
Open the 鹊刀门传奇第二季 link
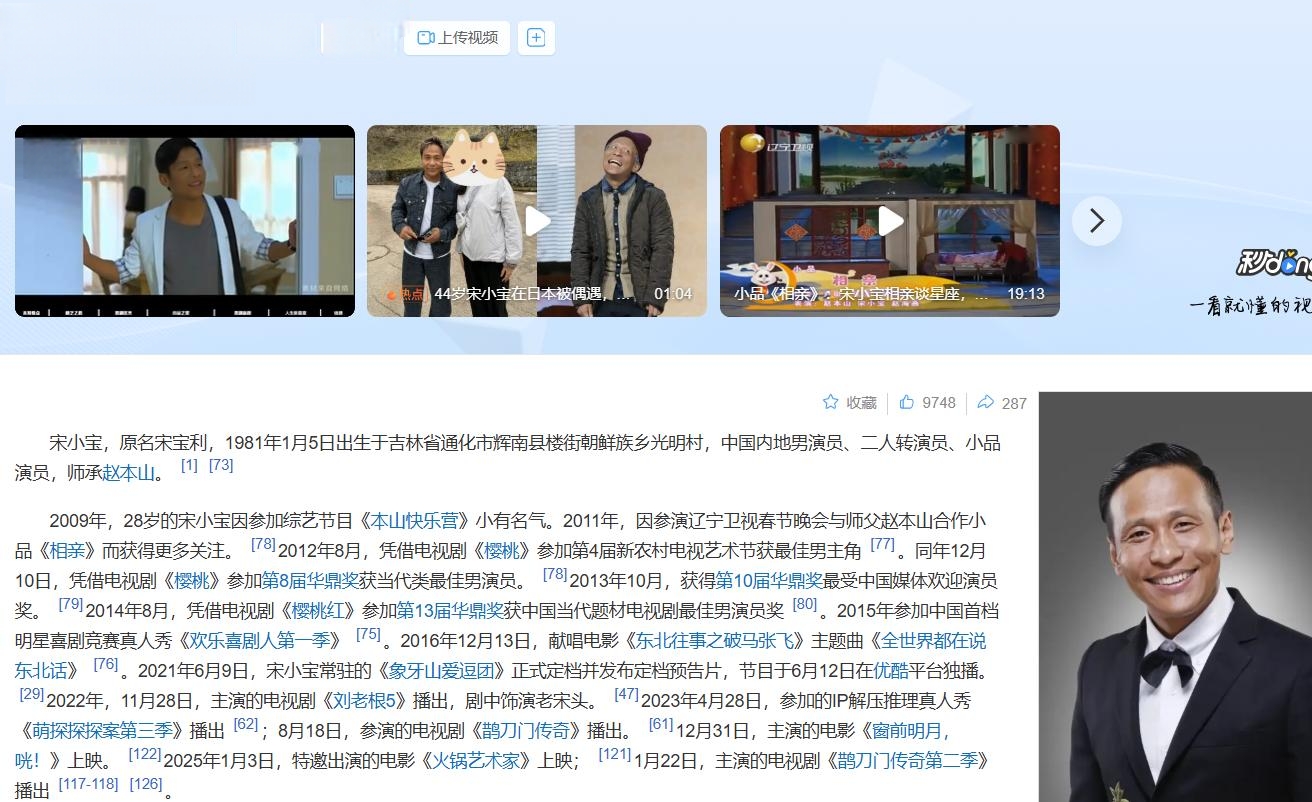(908, 760)
